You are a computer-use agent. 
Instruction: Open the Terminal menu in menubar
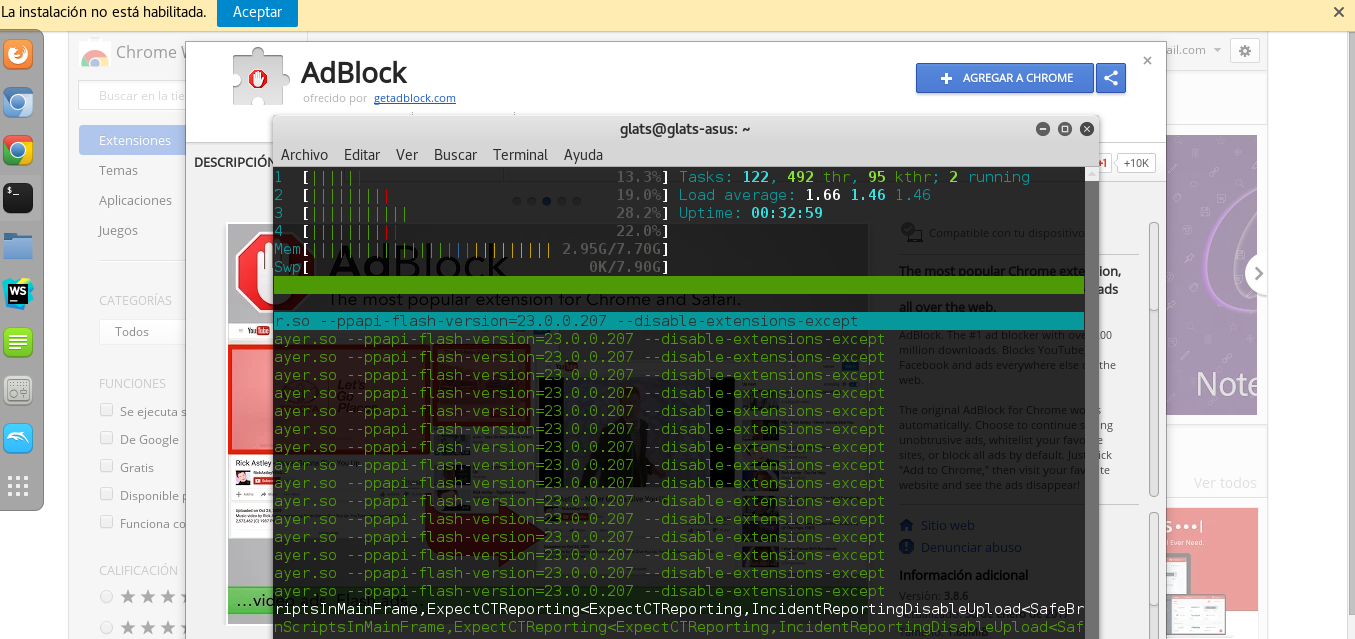520,155
